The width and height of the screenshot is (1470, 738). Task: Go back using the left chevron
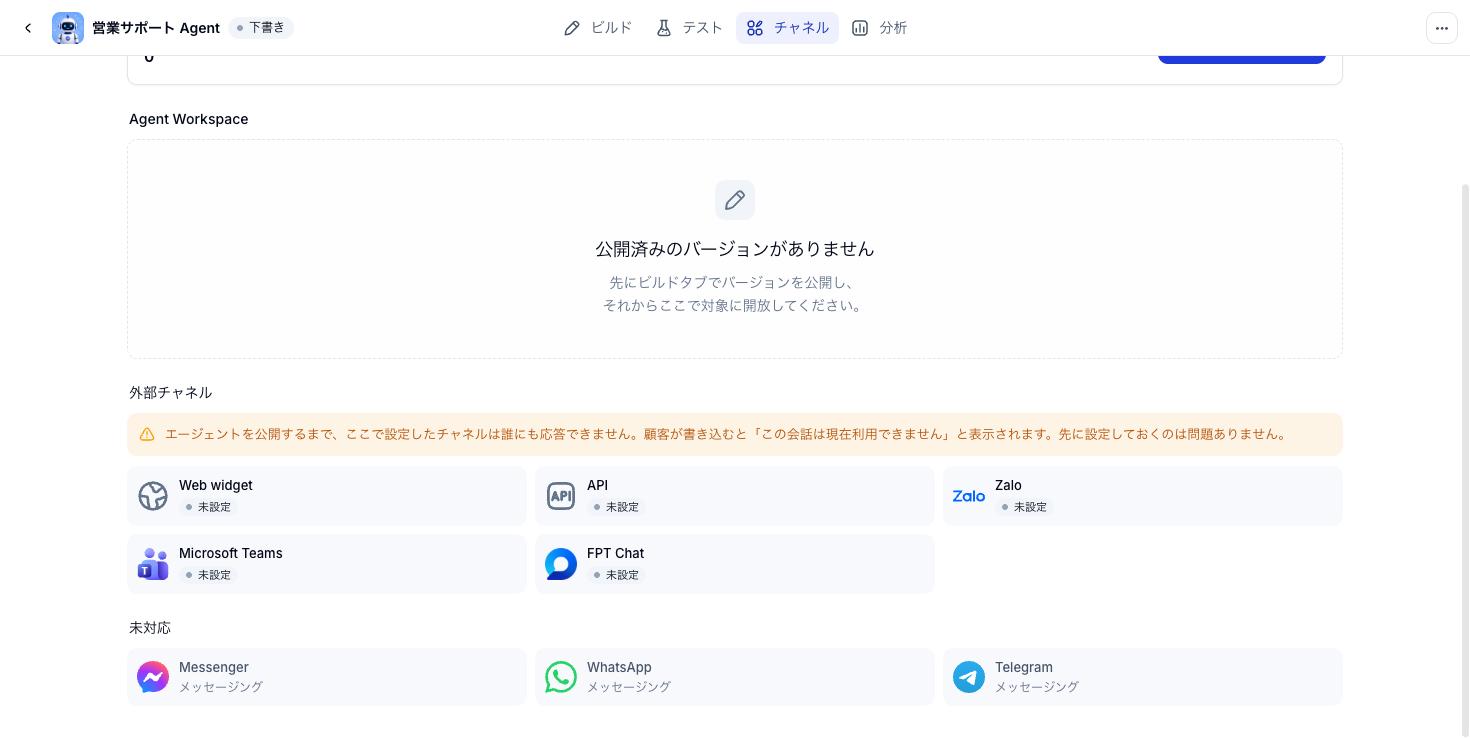tap(28, 28)
